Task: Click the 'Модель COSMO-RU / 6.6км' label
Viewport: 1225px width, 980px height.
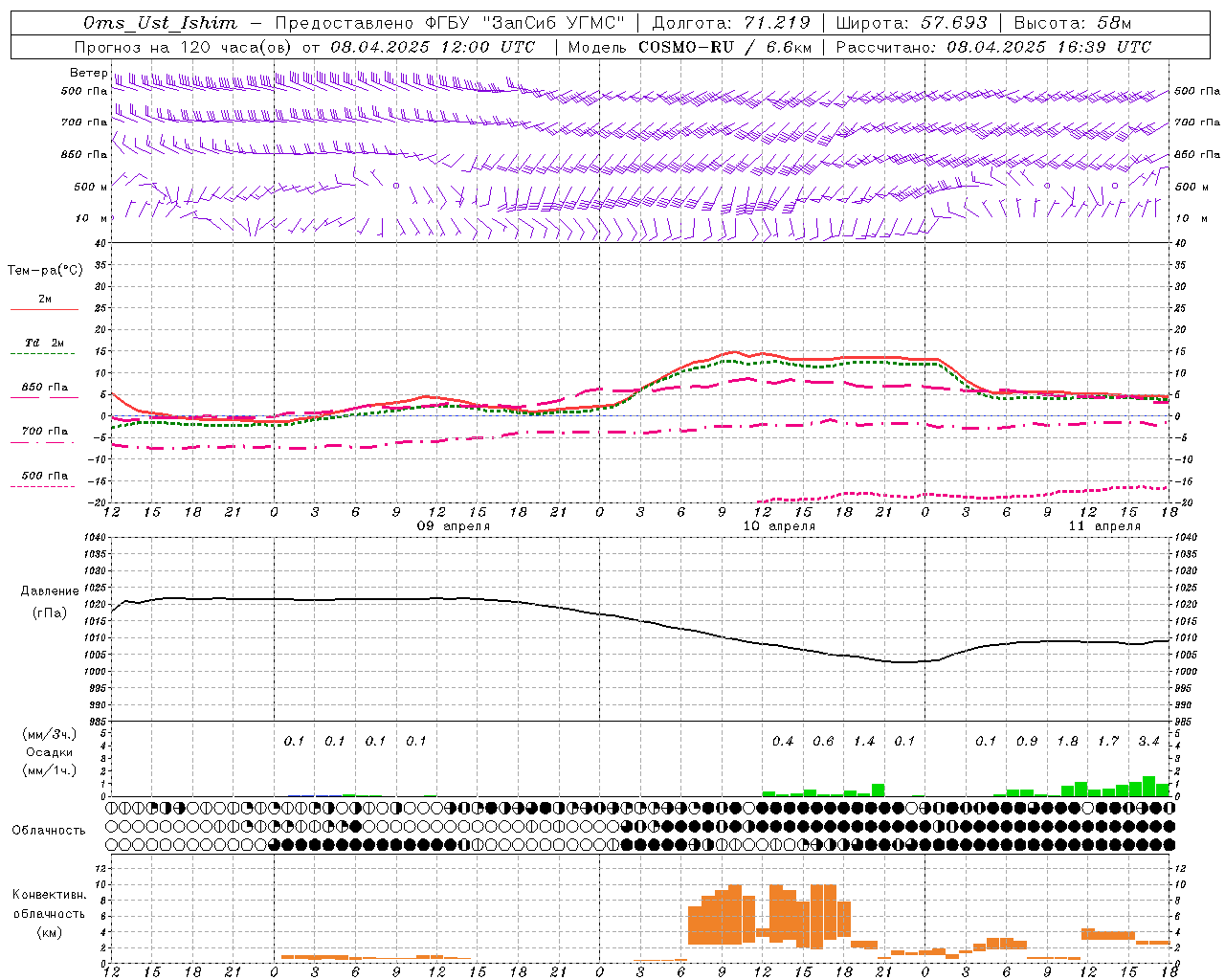Action: 689,47
